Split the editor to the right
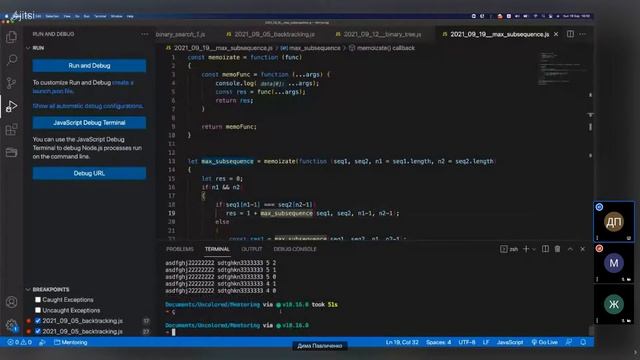 click(x=570, y=34)
